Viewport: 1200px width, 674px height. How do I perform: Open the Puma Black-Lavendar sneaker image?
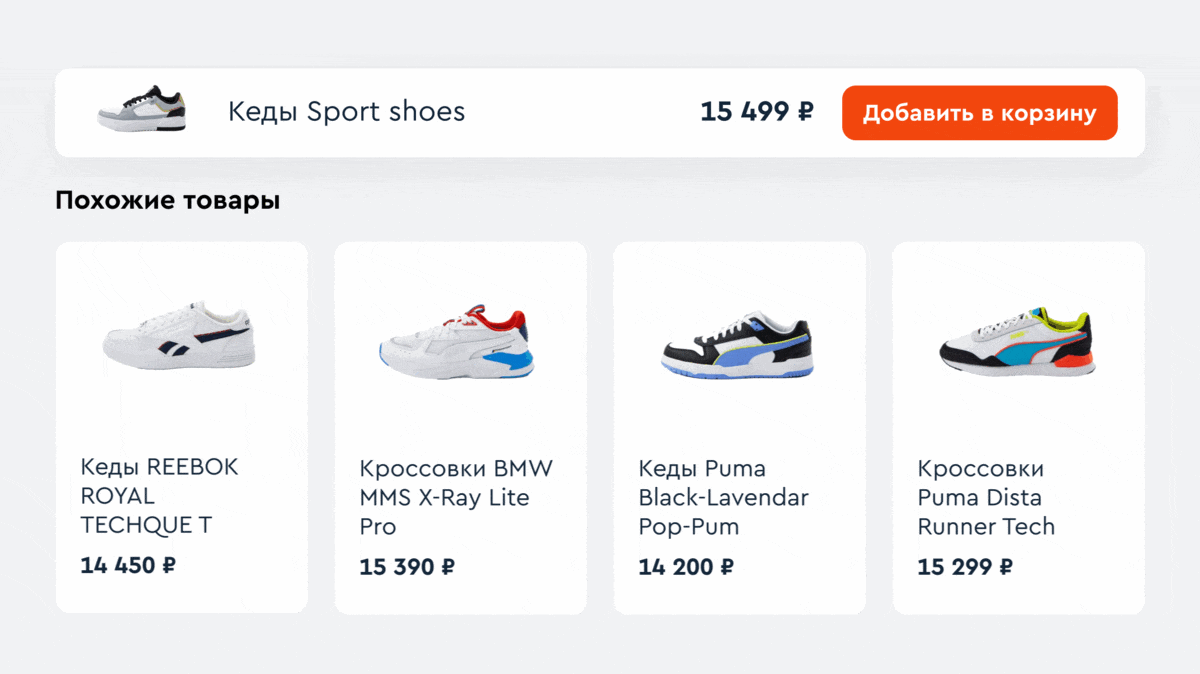(737, 346)
